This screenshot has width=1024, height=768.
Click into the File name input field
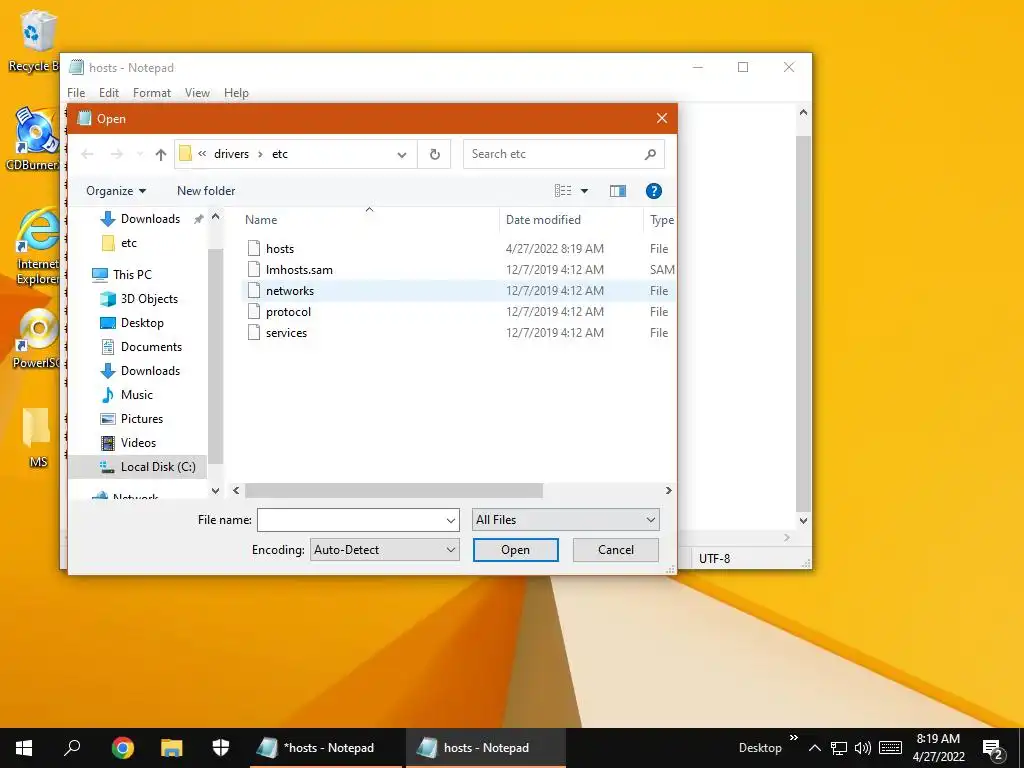pos(351,520)
